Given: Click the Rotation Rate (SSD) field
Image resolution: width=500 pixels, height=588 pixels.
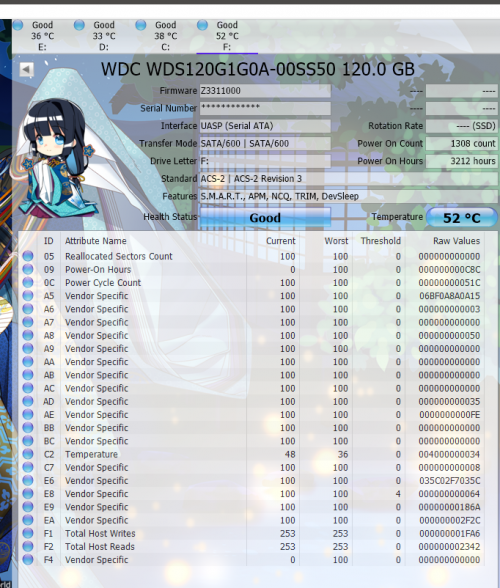Looking at the screenshot, I should [462, 126].
